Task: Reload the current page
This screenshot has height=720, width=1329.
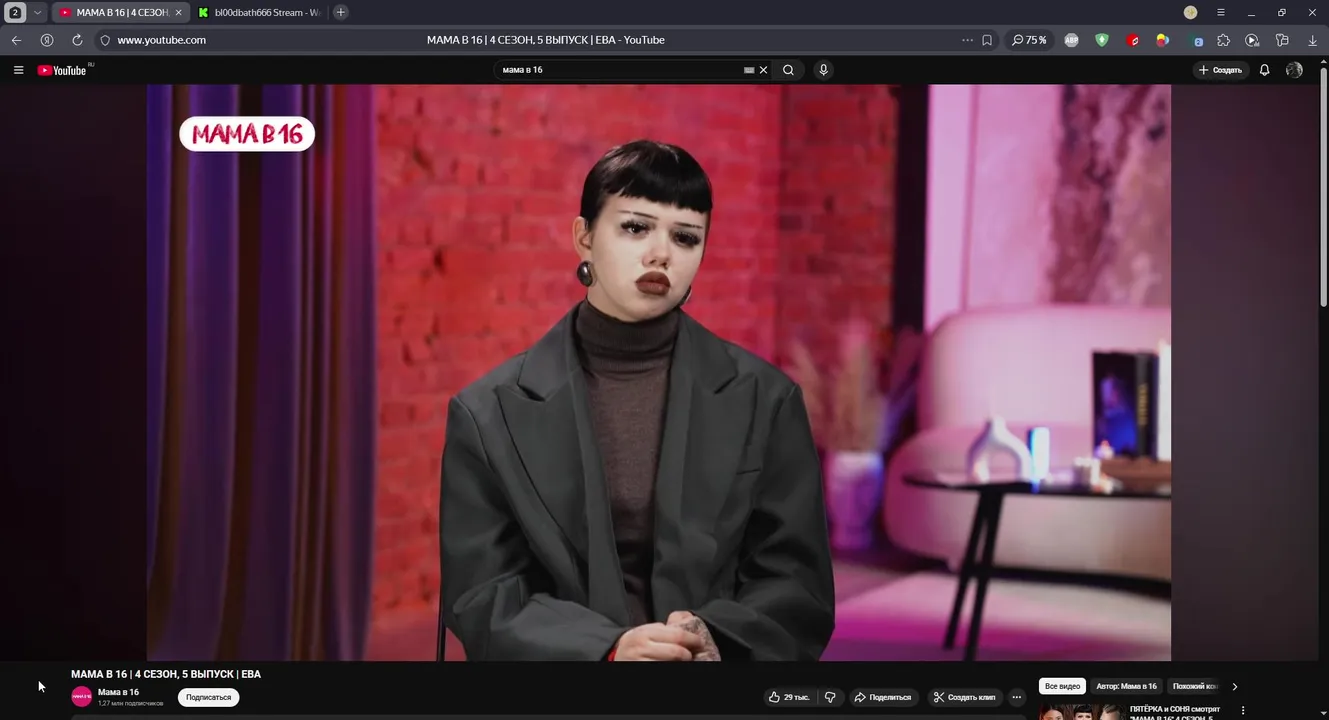Action: 77,40
